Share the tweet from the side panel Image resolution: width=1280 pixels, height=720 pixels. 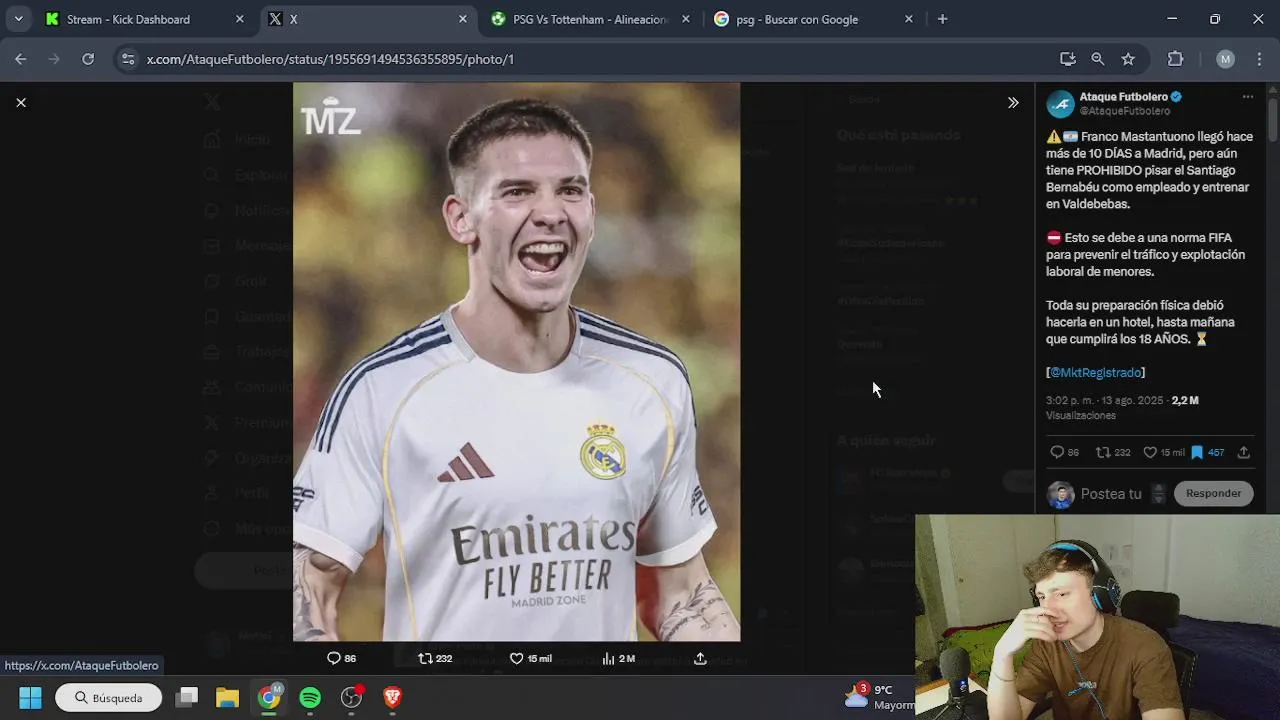click(1244, 452)
